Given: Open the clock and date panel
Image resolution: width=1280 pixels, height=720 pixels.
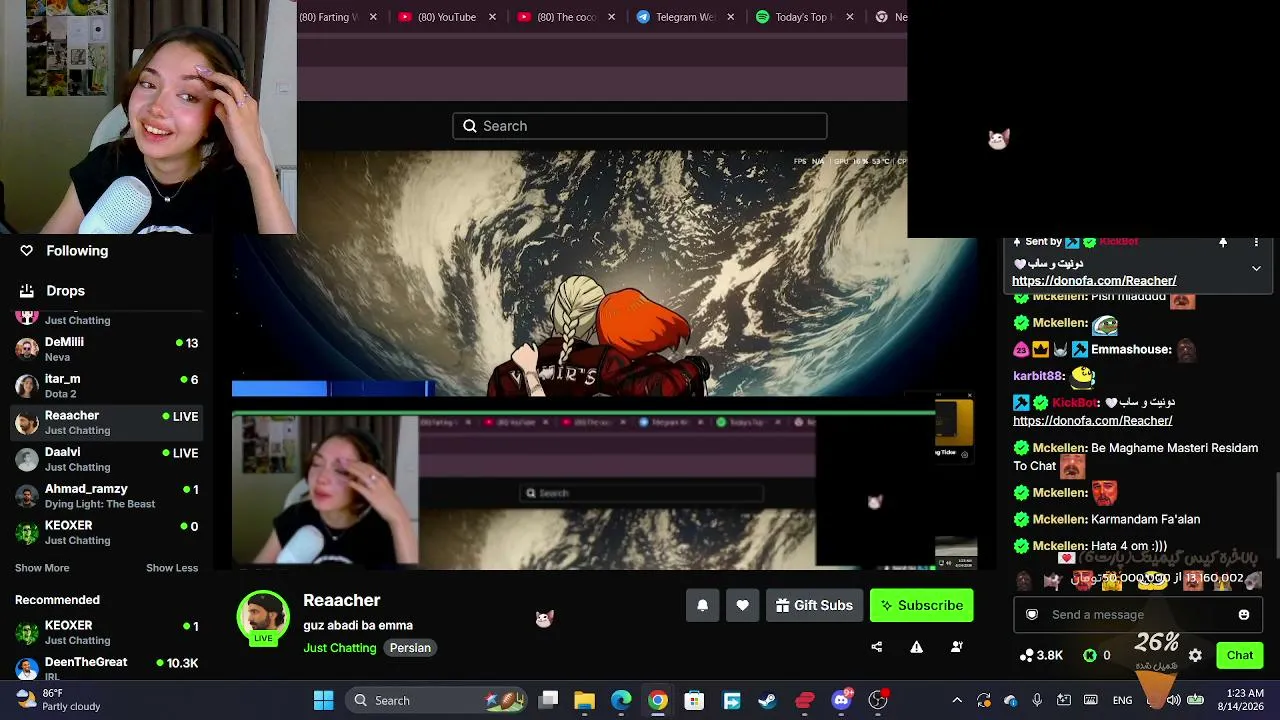Looking at the screenshot, I should pyautogui.click(x=1242, y=700).
